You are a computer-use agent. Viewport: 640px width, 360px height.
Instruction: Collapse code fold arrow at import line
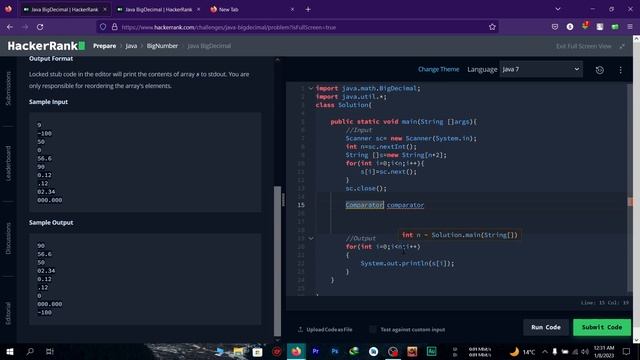(x=311, y=88)
